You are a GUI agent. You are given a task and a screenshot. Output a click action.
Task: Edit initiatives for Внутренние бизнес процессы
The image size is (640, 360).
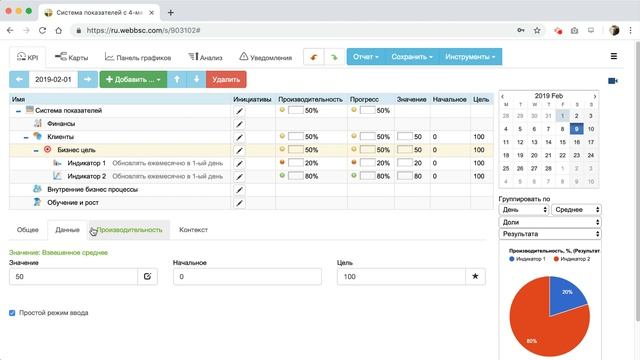point(240,190)
